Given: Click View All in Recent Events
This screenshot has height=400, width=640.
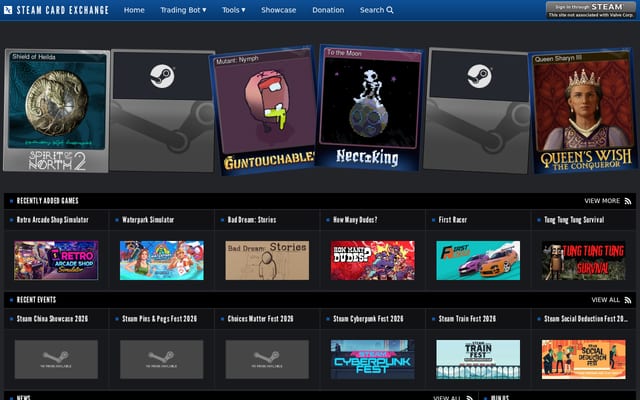Looking at the screenshot, I should 605,300.
